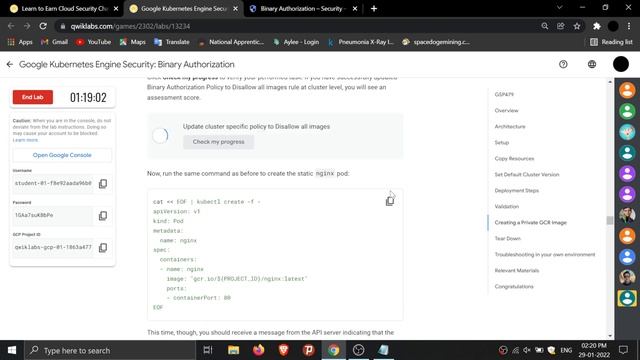Click Check my progress button
This screenshot has height=360, width=640.
(x=218, y=142)
